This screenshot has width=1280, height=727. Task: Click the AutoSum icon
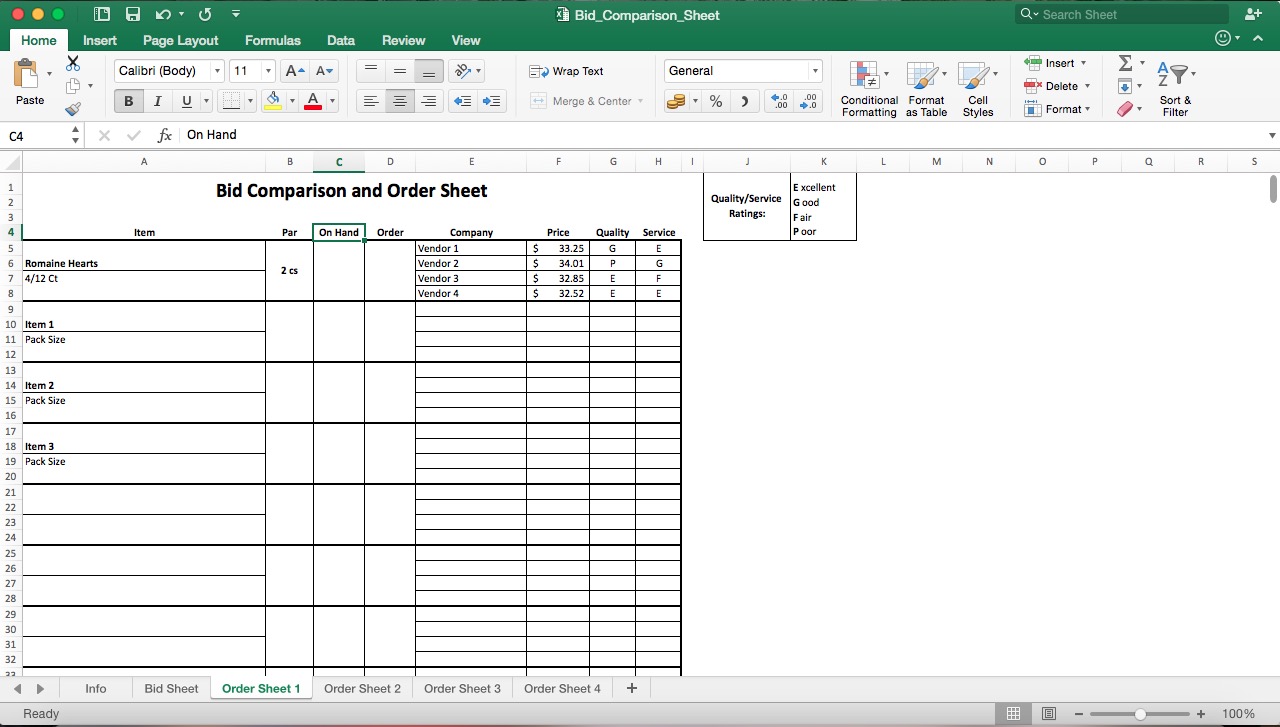[1127, 63]
